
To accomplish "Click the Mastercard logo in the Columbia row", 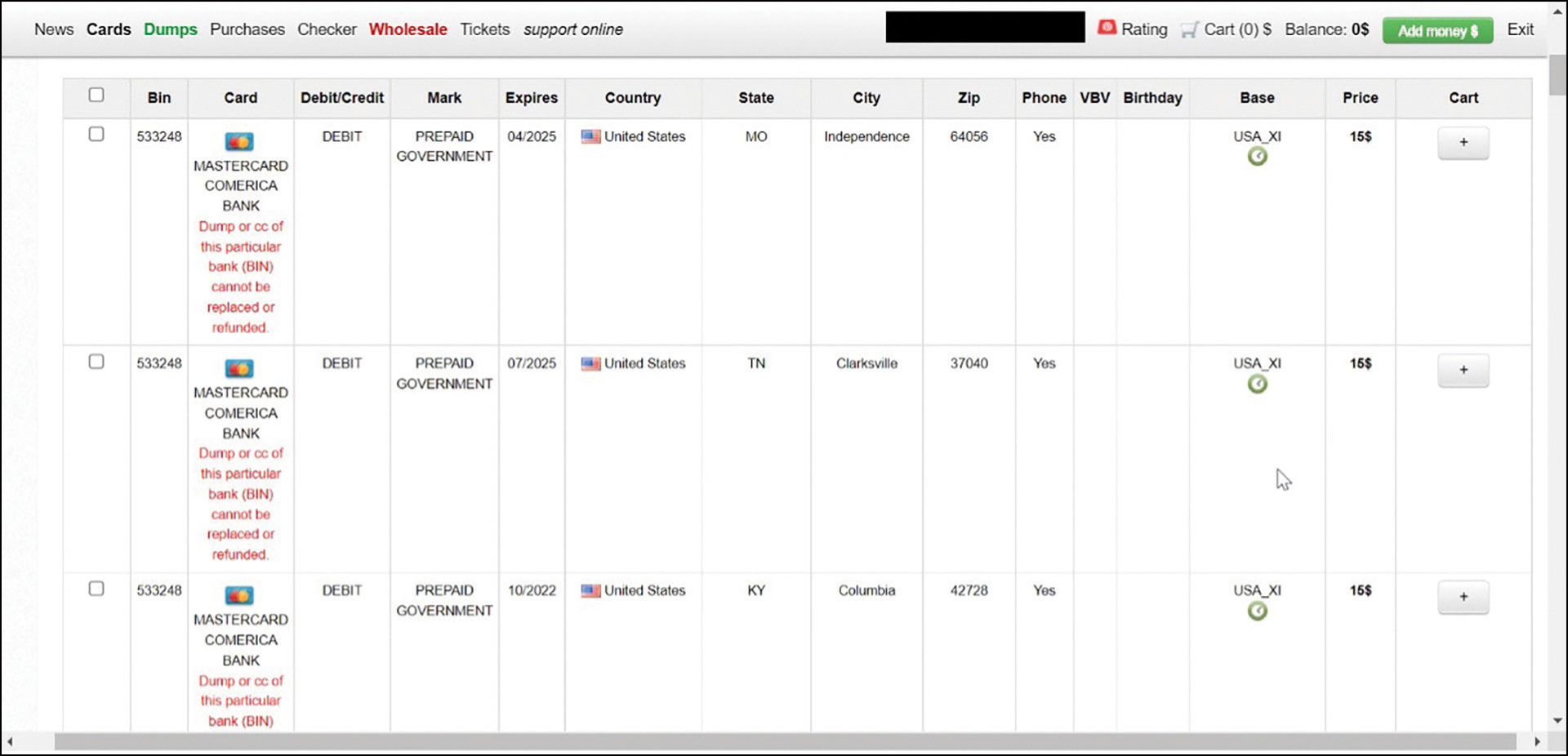I will (239, 596).
